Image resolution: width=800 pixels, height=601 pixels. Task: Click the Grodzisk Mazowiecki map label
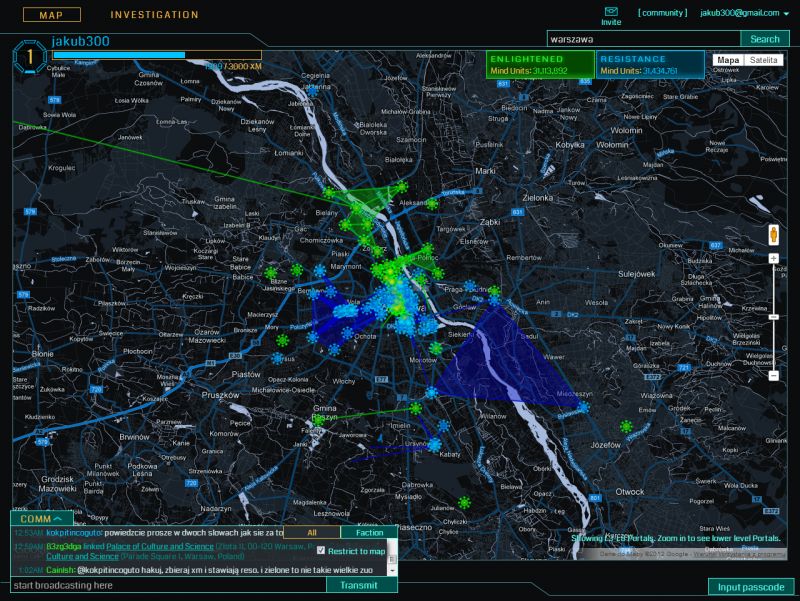[x=57, y=484]
